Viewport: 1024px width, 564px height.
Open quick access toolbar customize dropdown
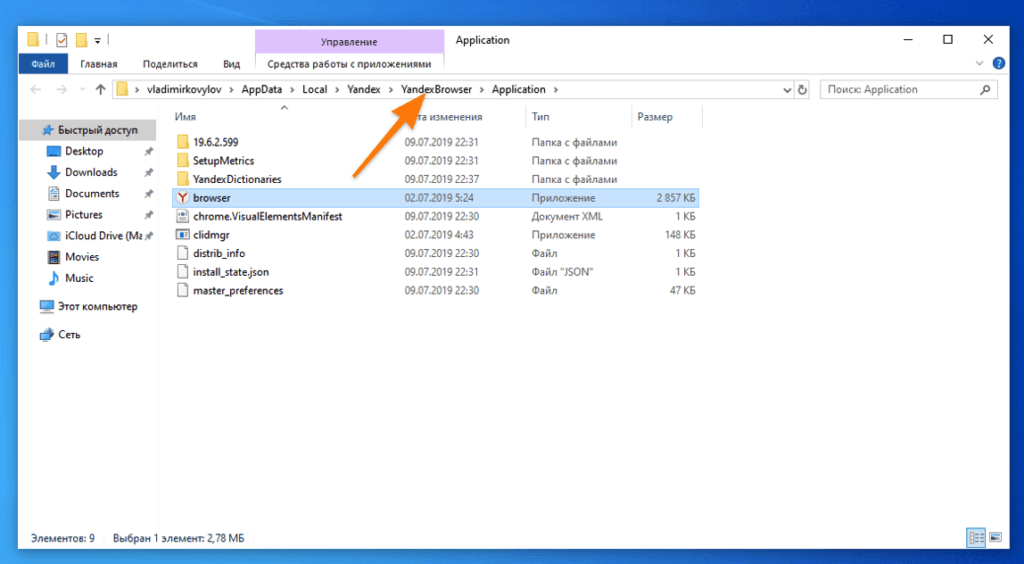(97, 41)
